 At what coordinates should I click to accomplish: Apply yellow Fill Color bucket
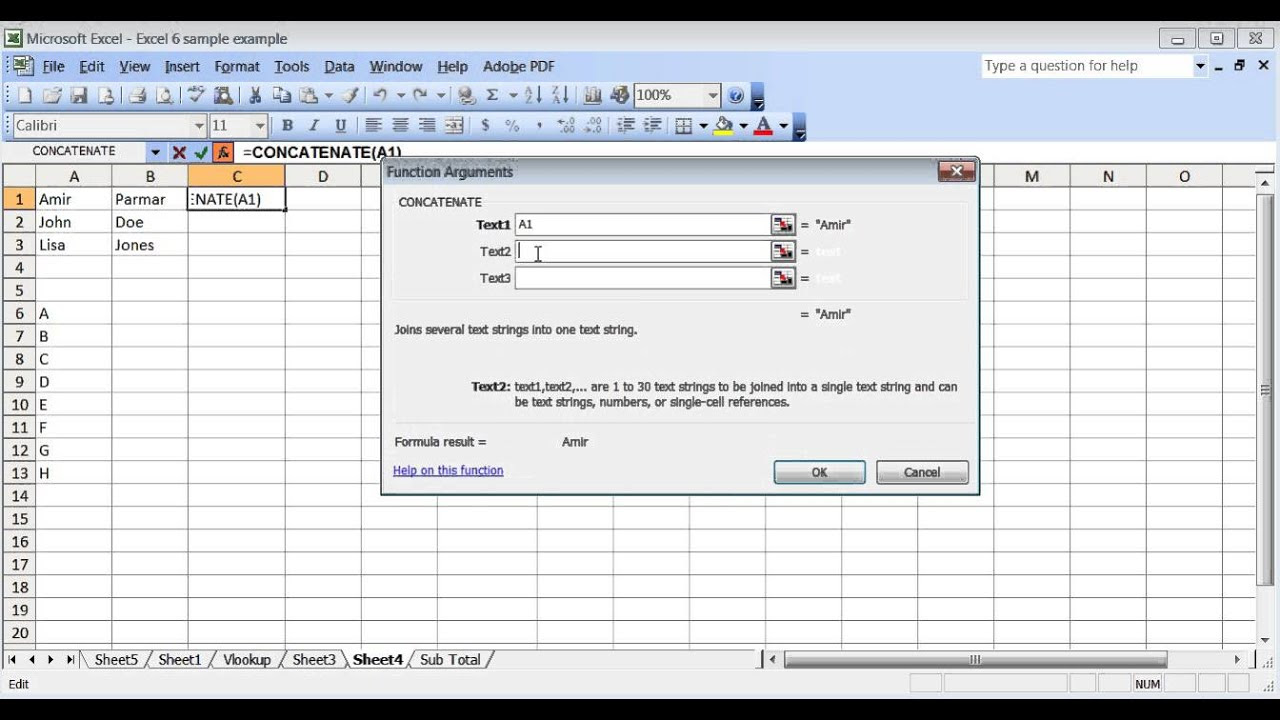point(724,126)
